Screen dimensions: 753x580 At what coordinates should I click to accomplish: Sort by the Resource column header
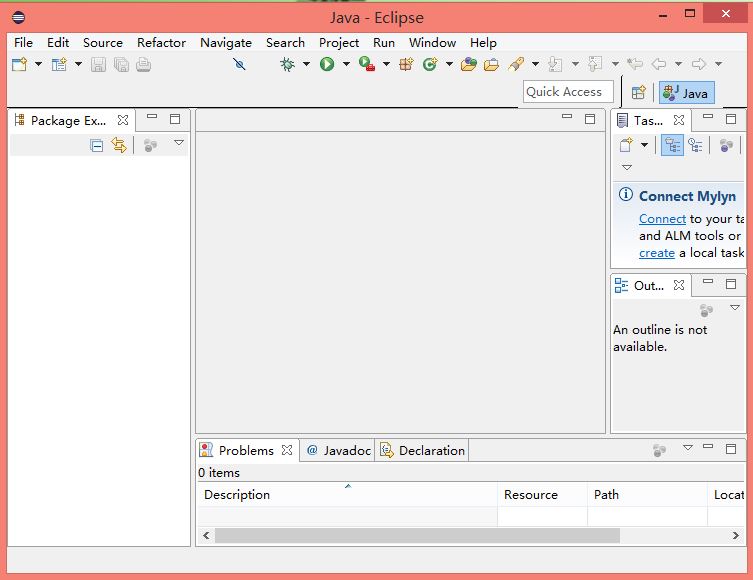coord(543,495)
